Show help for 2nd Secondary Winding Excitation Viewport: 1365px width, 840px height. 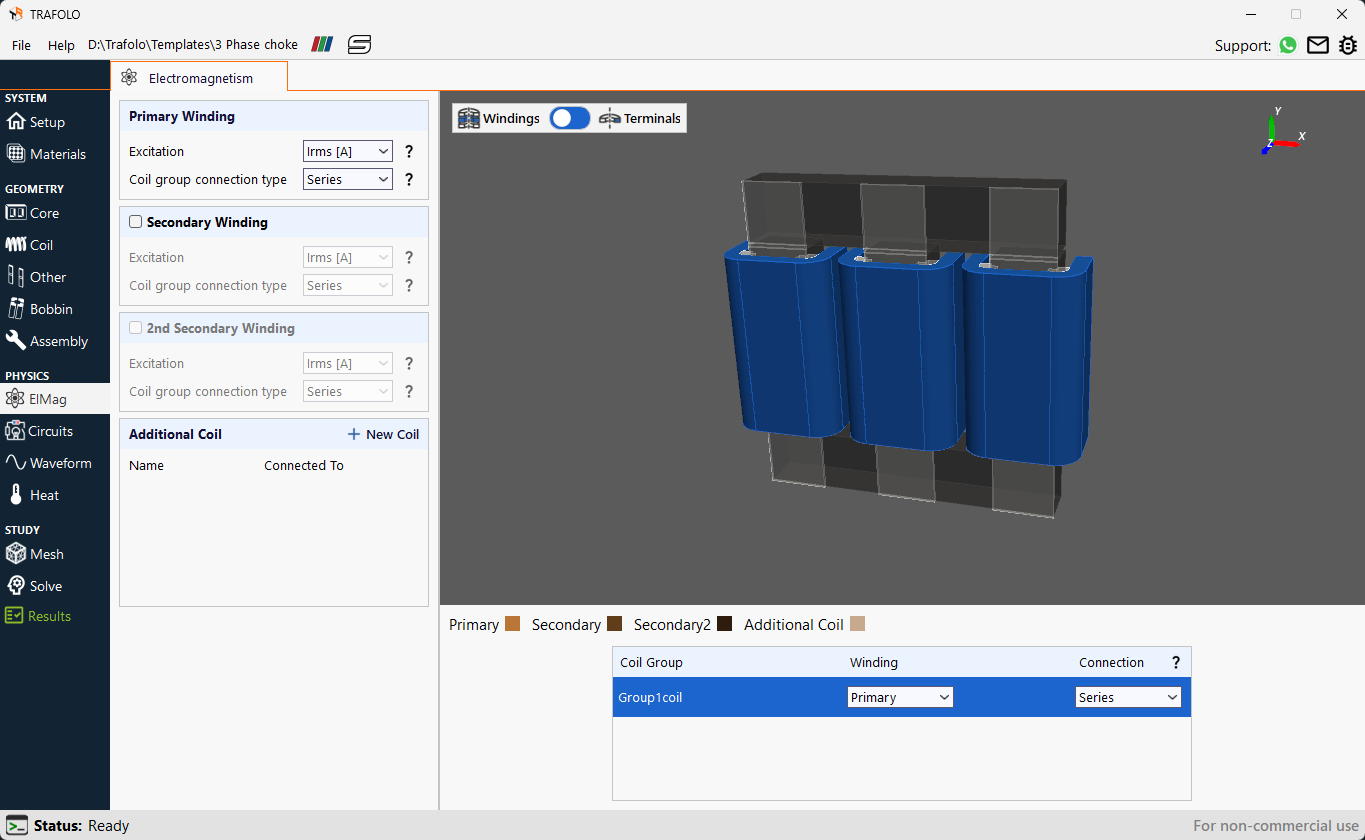[x=409, y=364]
